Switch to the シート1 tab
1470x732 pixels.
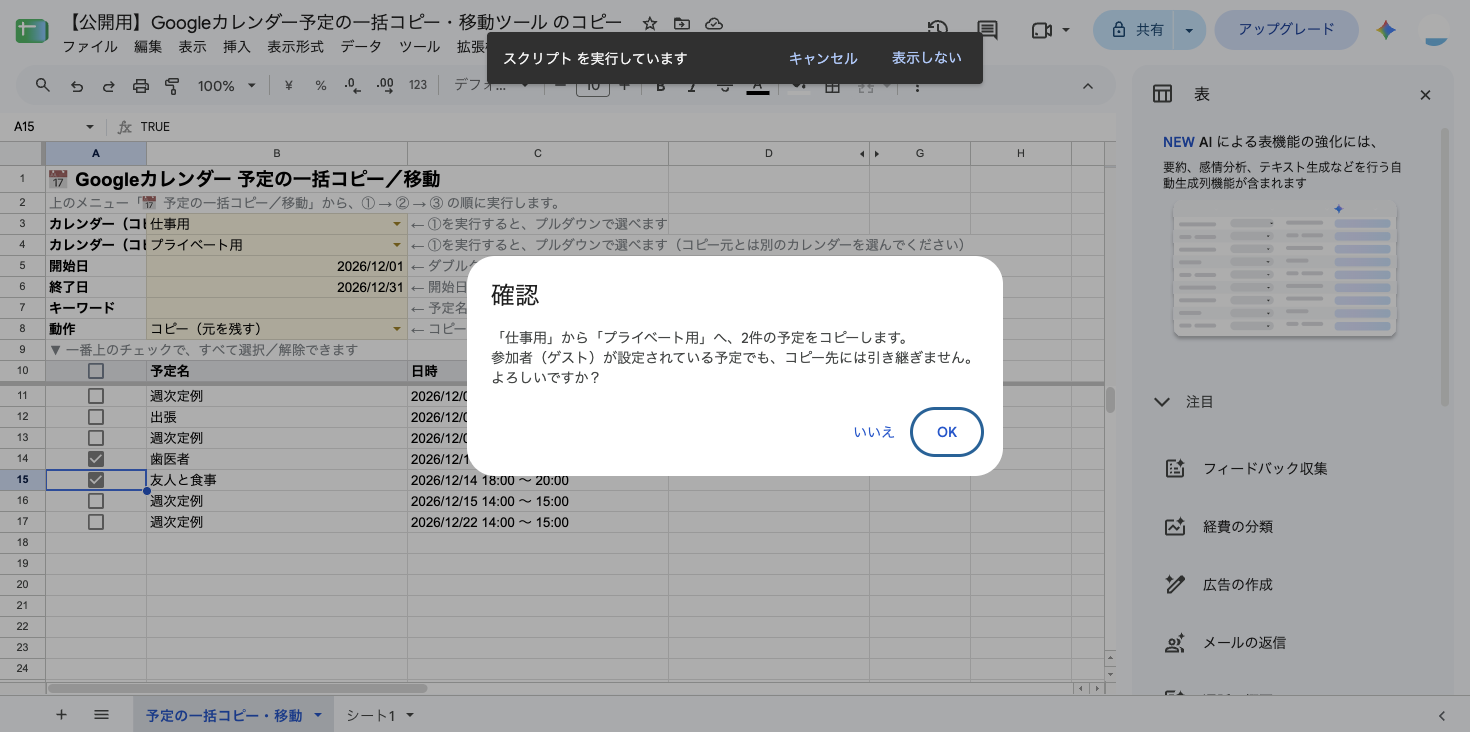[379, 715]
